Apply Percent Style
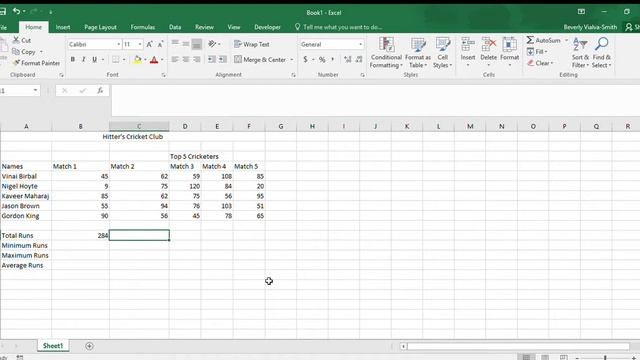The height and width of the screenshot is (360, 640). (x=322, y=60)
